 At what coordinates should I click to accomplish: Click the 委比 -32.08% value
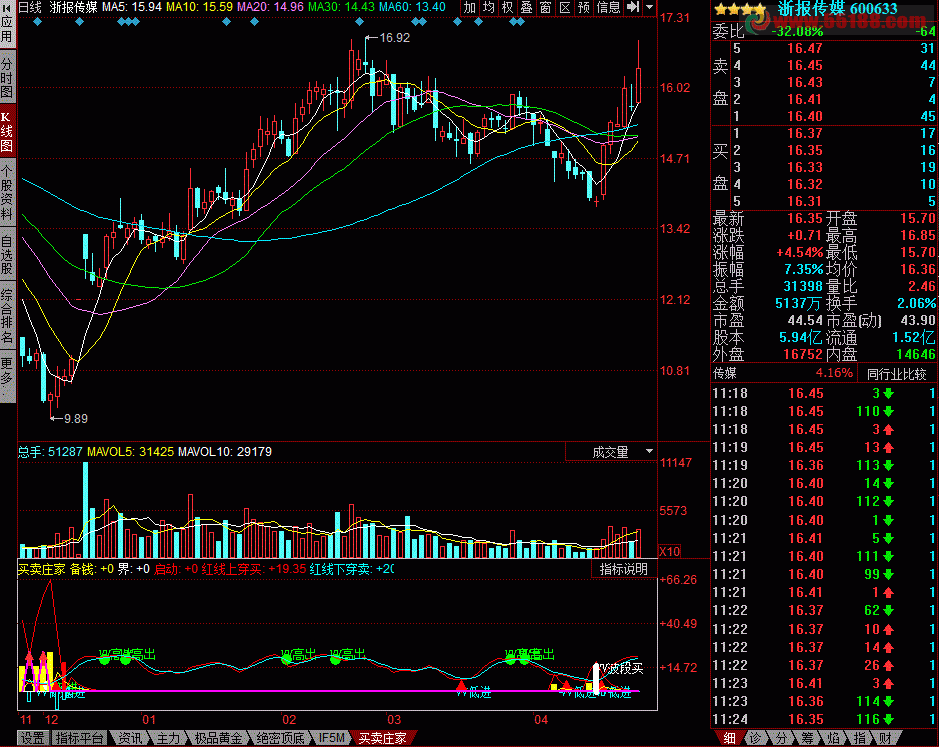click(x=797, y=31)
